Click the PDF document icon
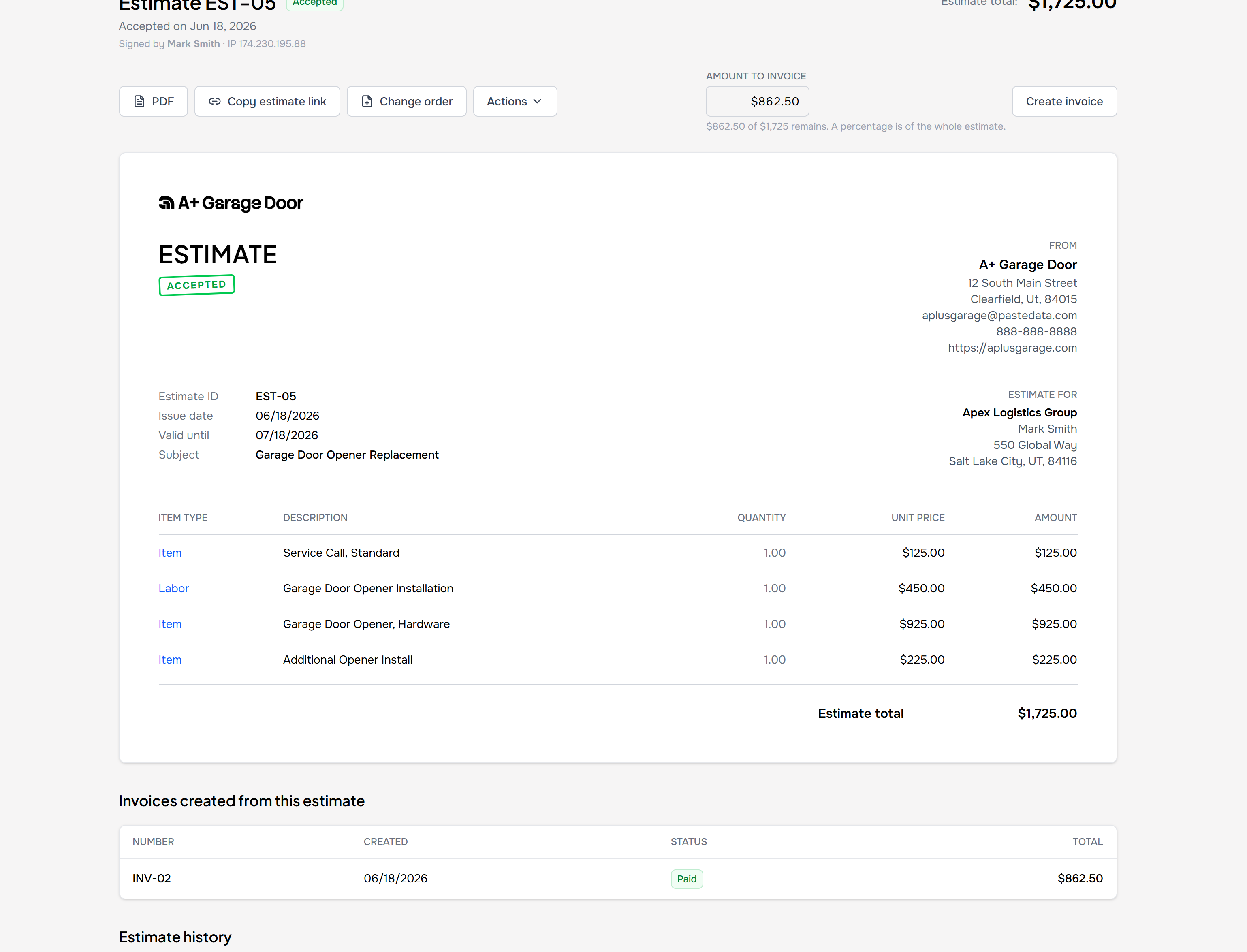This screenshot has height=952, width=1247. (139, 101)
